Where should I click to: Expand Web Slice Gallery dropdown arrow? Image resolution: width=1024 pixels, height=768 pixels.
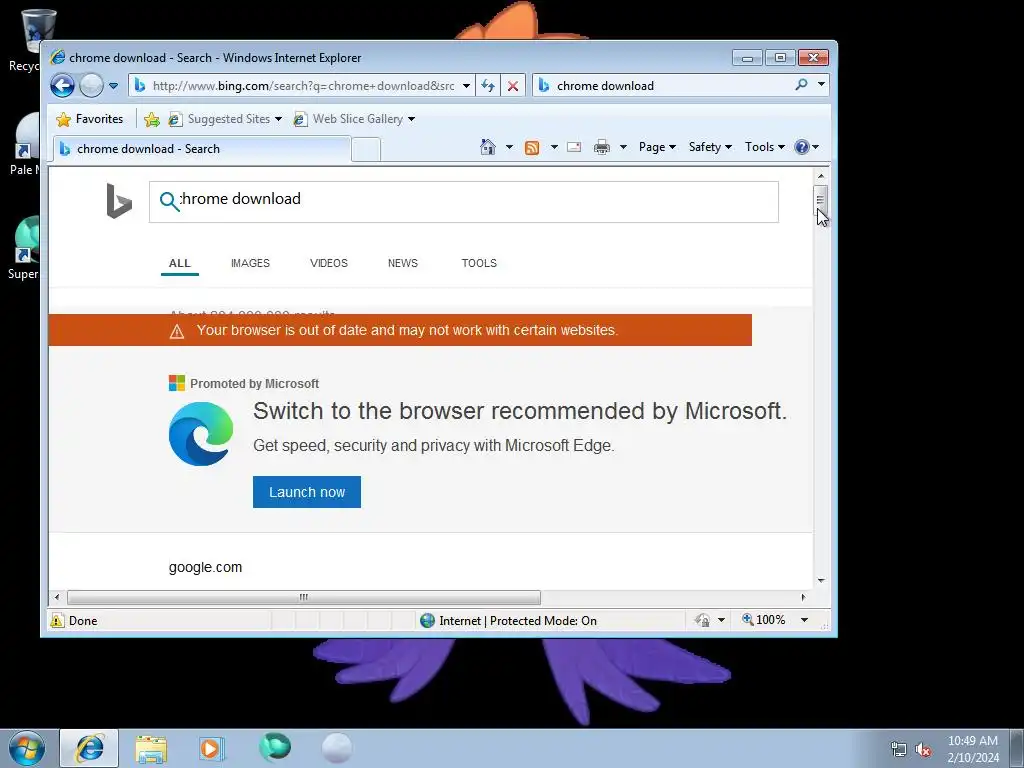(x=411, y=119)
